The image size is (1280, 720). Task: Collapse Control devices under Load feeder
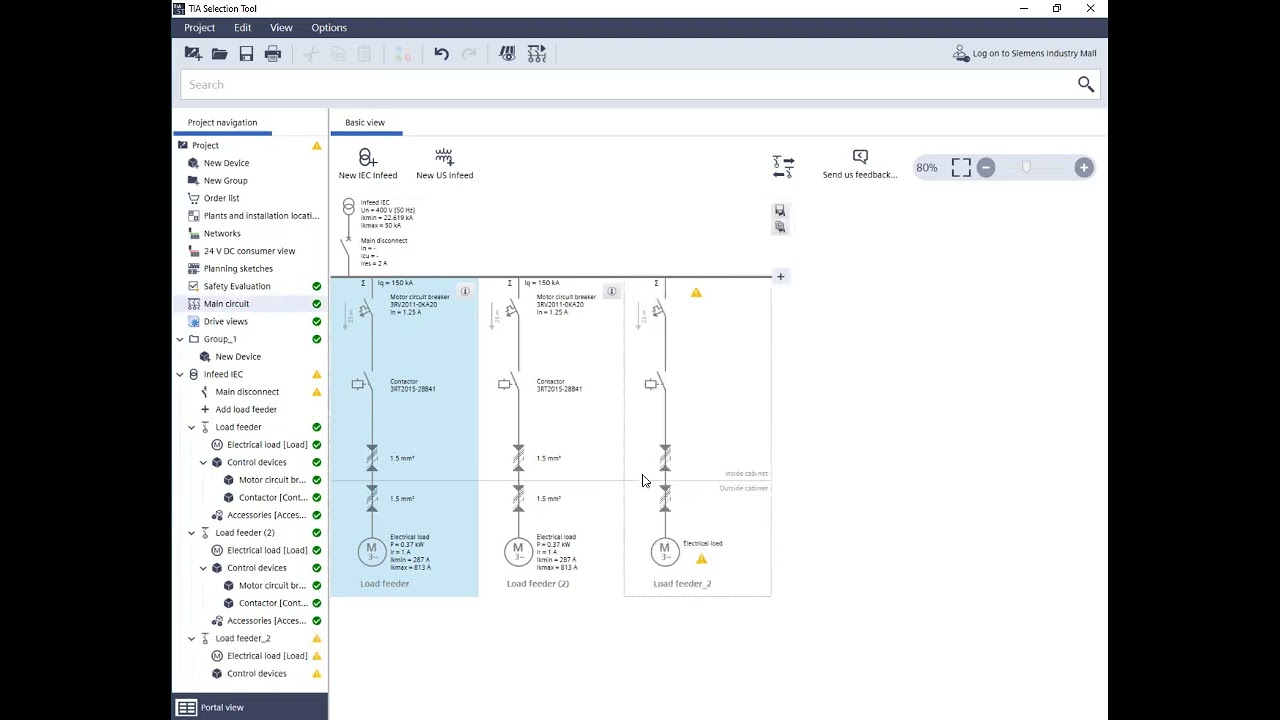(x=203, y=462)
